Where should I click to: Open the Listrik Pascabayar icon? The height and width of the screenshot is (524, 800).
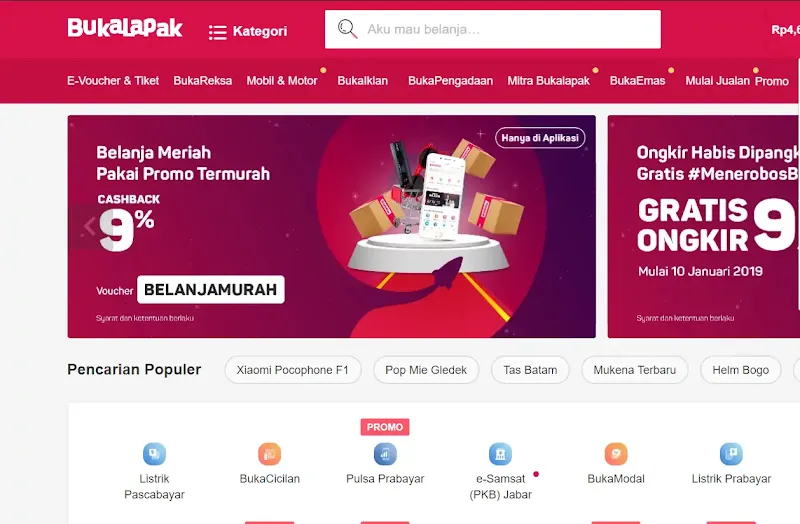(x=154, y=454)
